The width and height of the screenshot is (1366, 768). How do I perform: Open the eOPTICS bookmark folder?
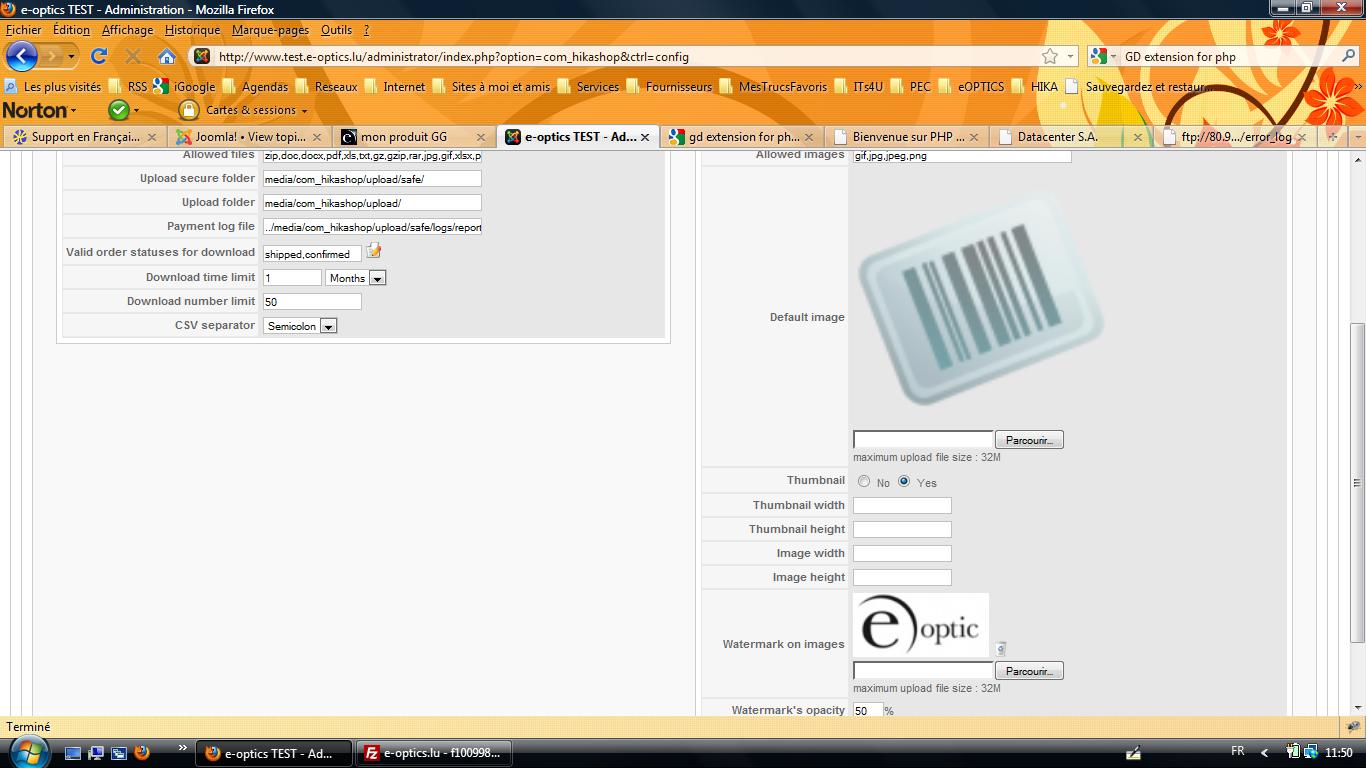[x=970, y=87]
